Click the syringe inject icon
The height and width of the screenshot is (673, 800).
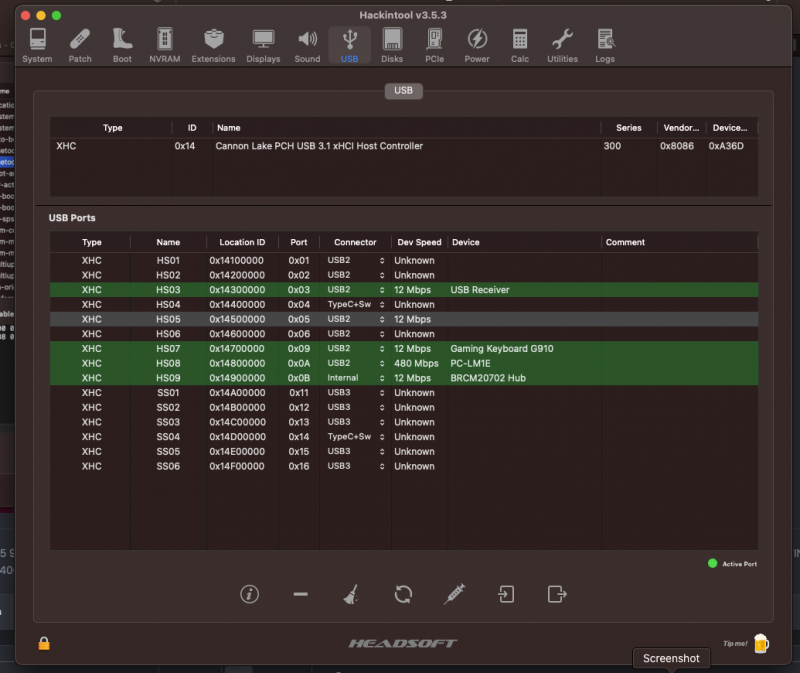click(x=455, y=594)
